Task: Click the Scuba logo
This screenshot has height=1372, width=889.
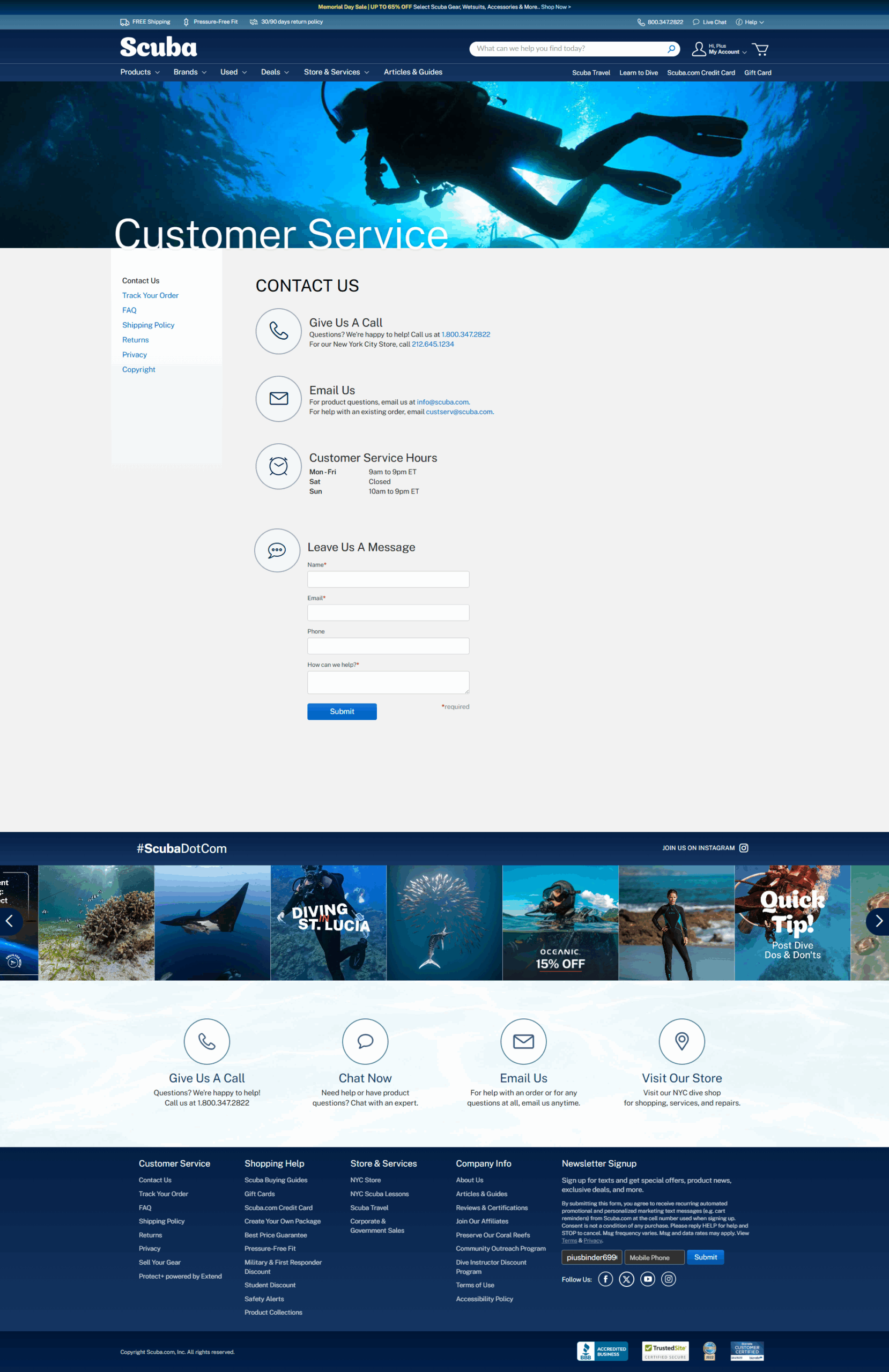Action: click(158, 47)
